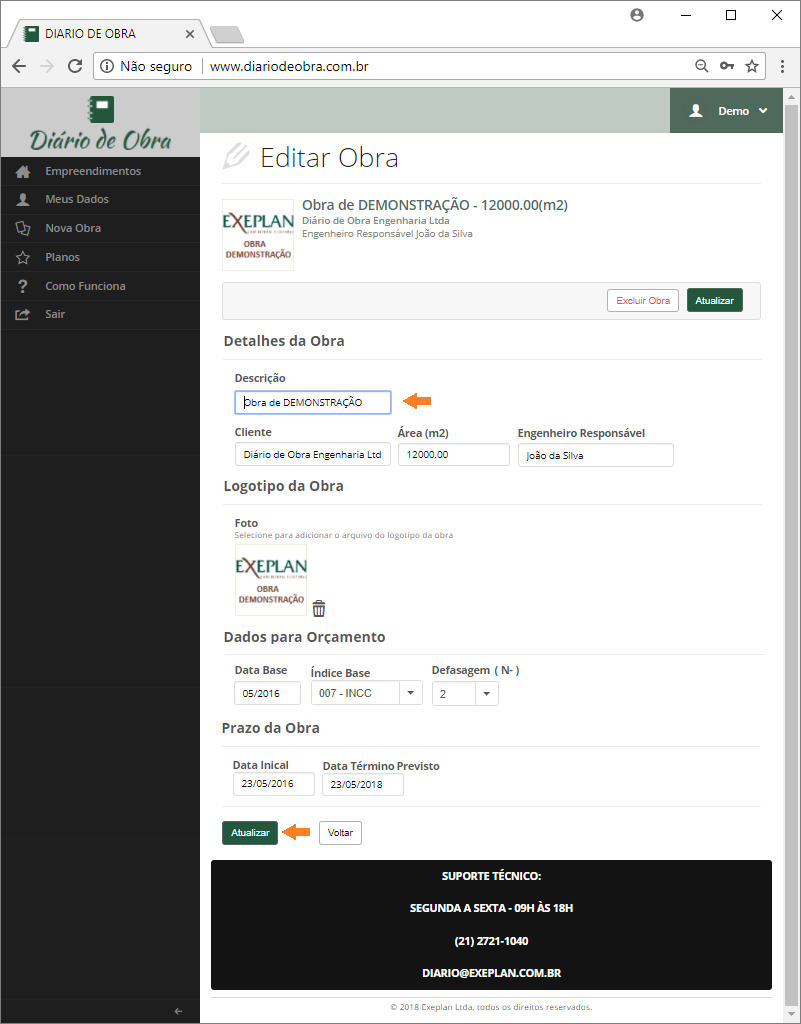
Task: Click the page vertical scrollbar
Action: [x=792, y=555]
